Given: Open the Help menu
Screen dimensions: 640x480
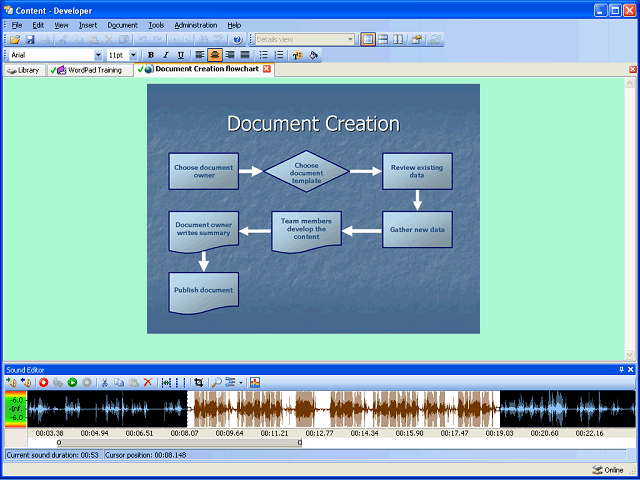Looking at the screenshot, I should (234, 25).
